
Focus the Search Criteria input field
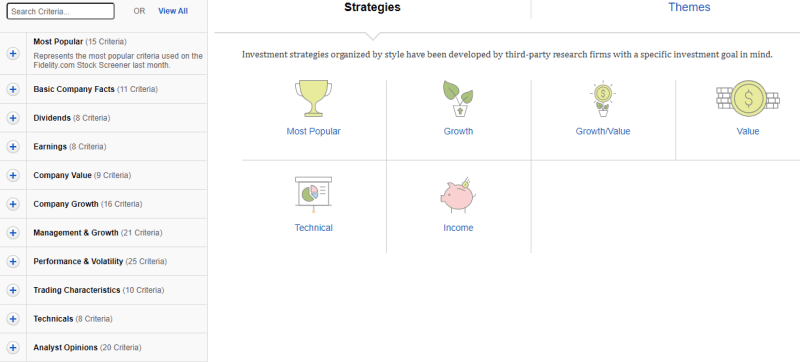(x=61, y=11)
